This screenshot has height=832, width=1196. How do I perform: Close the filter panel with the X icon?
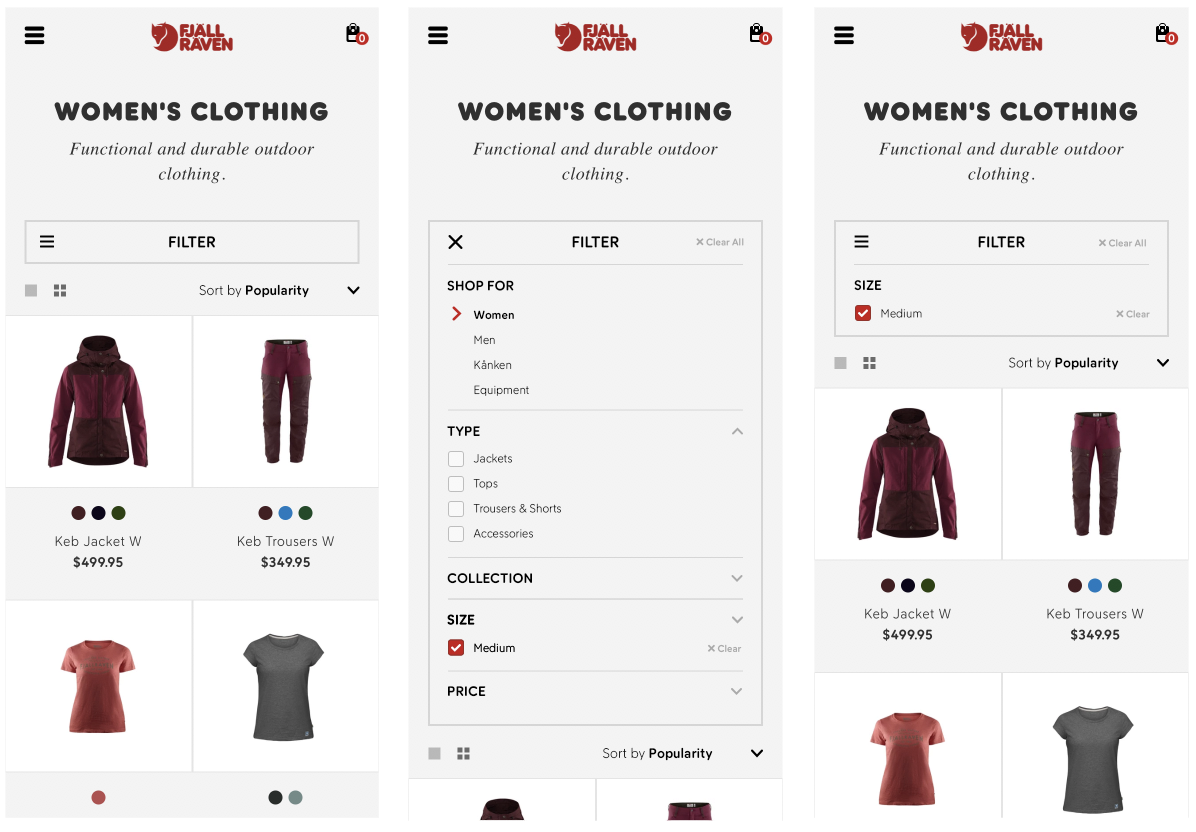pyautogui.click(x=455, y=242)
